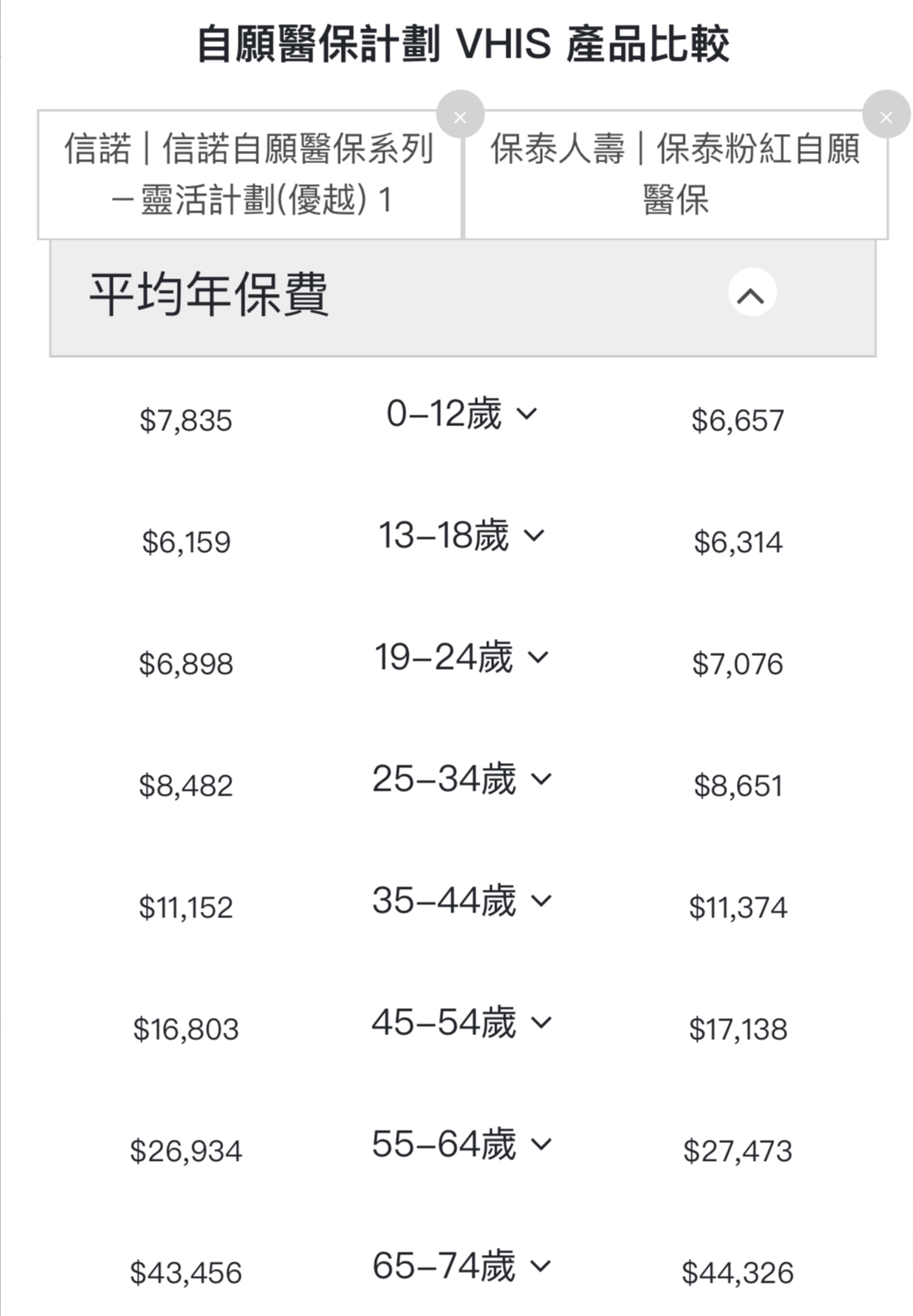Expand the 25–34歲 age group row
The image size is (913, 1316).
point(461,779)
